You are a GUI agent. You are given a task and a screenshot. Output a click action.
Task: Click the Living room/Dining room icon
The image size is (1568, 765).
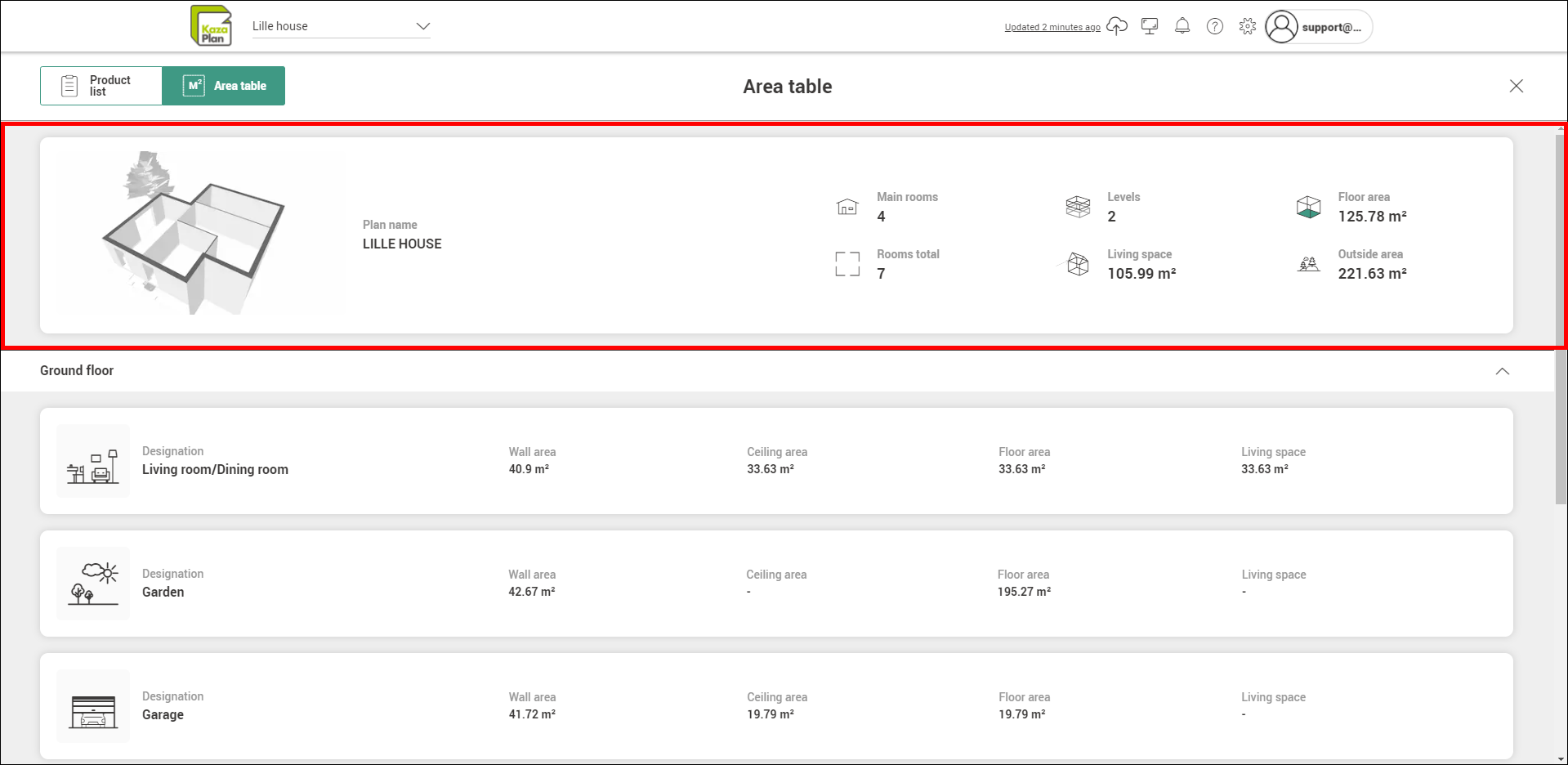[93, 462]
